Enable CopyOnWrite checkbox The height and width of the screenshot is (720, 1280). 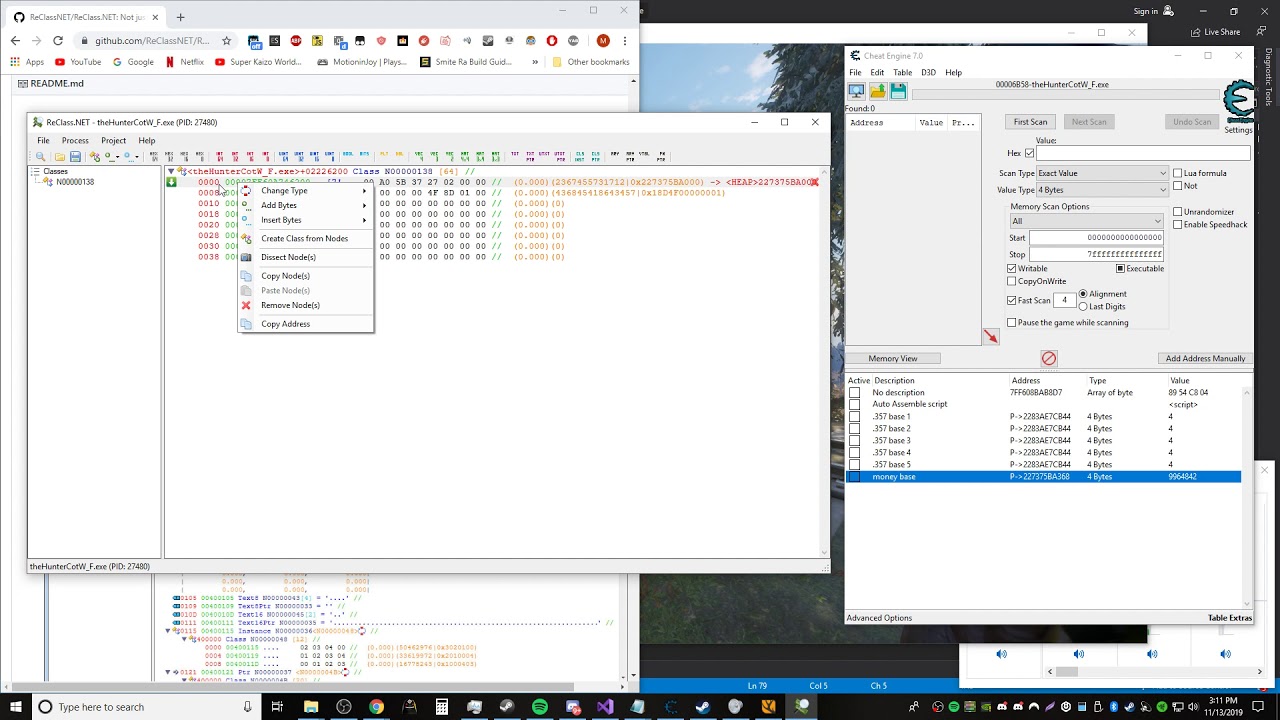[1012, 281]
